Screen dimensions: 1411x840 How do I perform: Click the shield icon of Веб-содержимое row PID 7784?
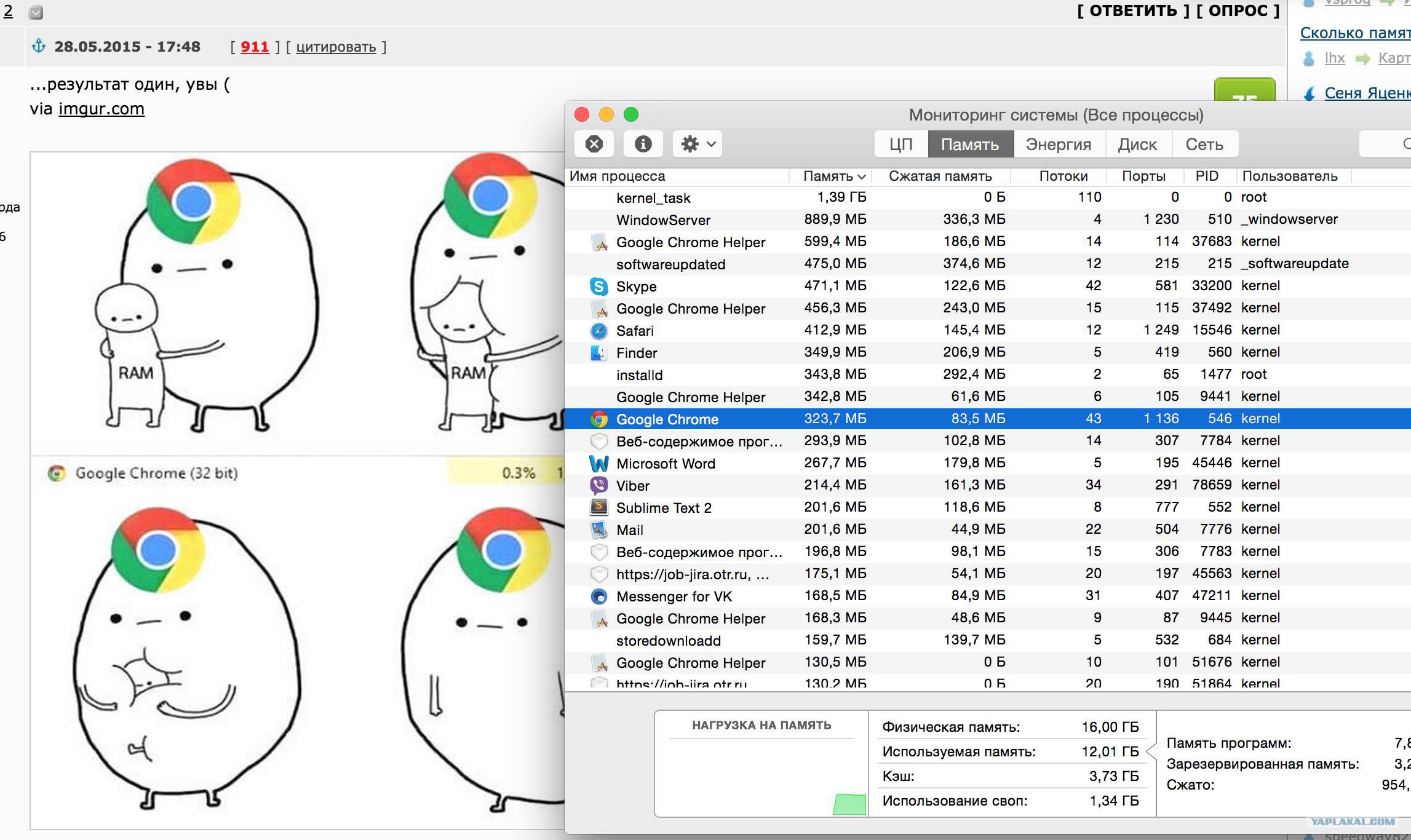(598, 441)
